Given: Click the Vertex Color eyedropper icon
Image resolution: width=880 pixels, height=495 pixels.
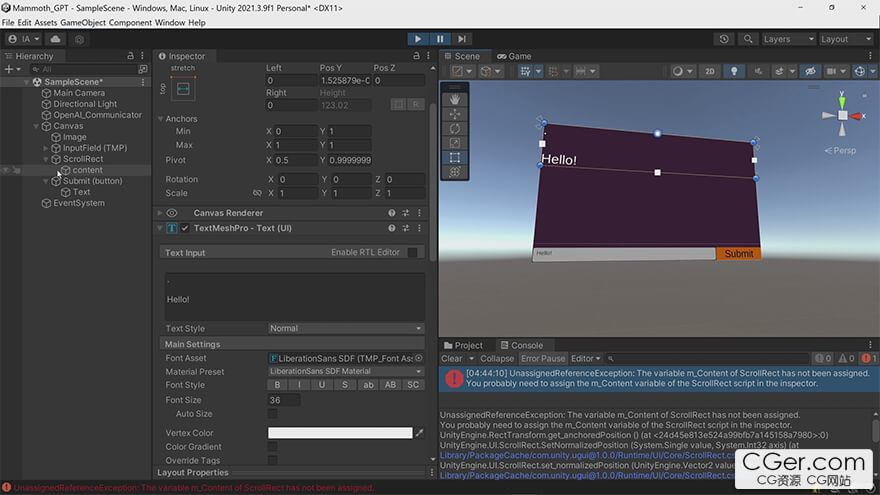Looking at the screenshot, I should (420, 433).
